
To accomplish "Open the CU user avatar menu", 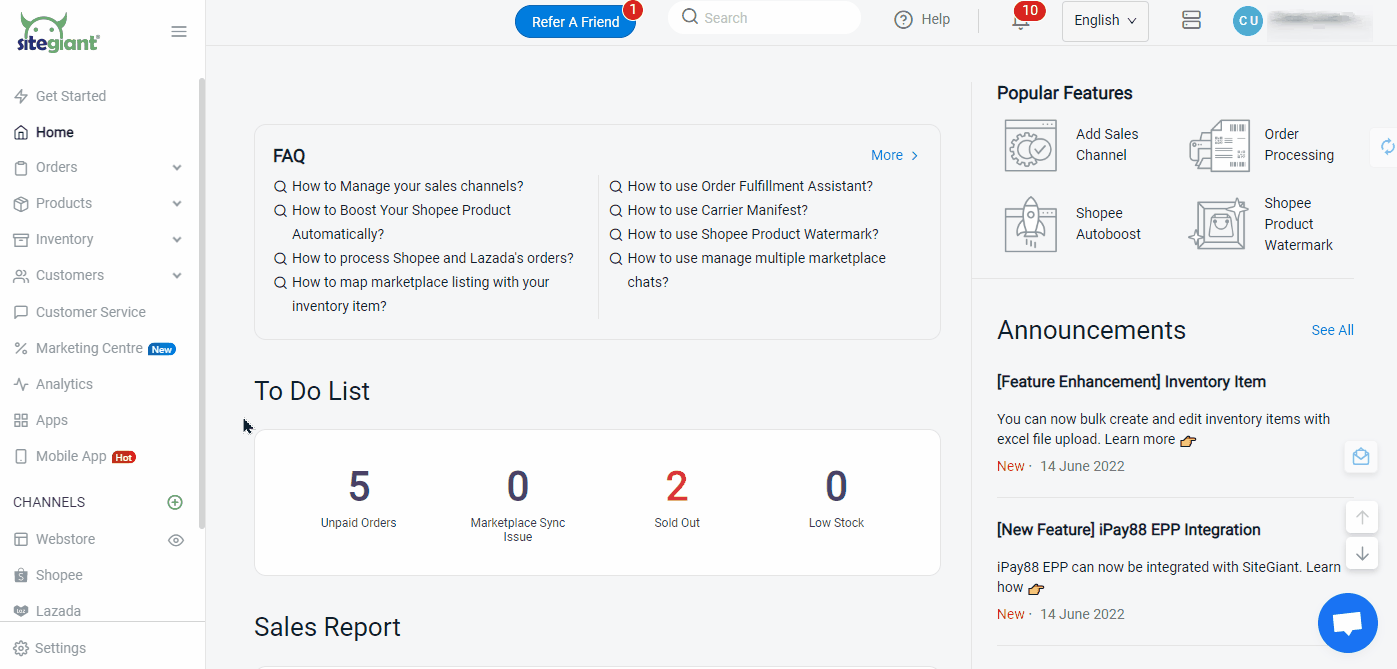I will pos(1247,21).
